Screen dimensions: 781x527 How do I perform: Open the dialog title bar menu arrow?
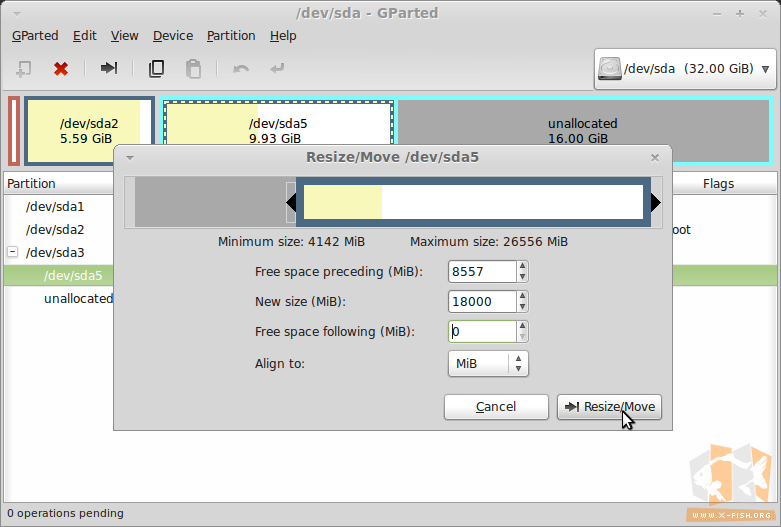(130, 158)
